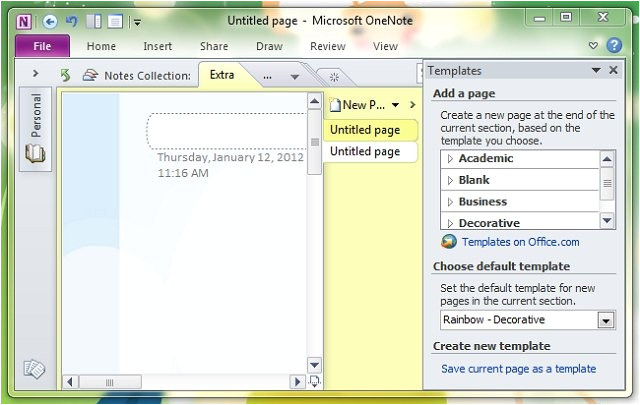640x405 pixels.
Task: Click page scroll down arrow
Action: 315,365
